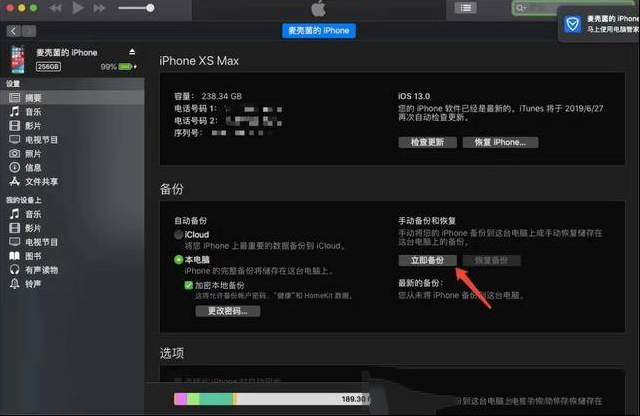The image size is (640, 416).
Task: Select the iCloud backup radio button
Action: click(x=178, y=235)
